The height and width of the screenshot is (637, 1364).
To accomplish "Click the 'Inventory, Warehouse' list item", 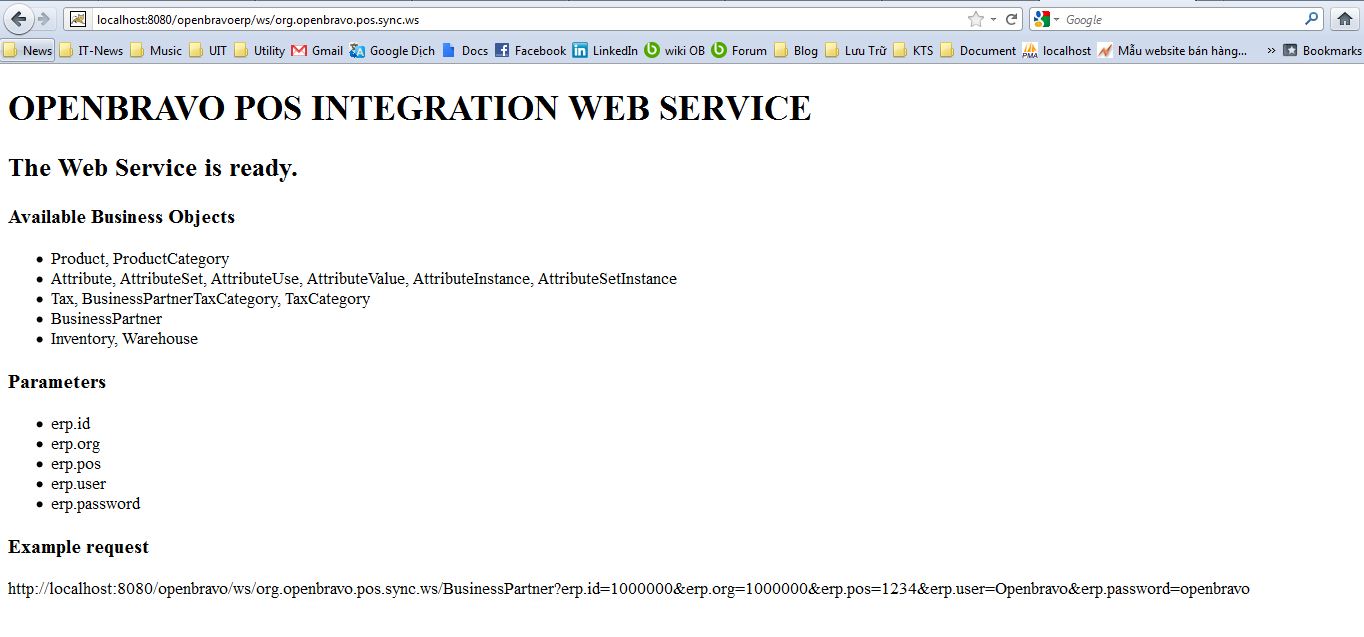I will pyautogui.click(x=124, y=339).
